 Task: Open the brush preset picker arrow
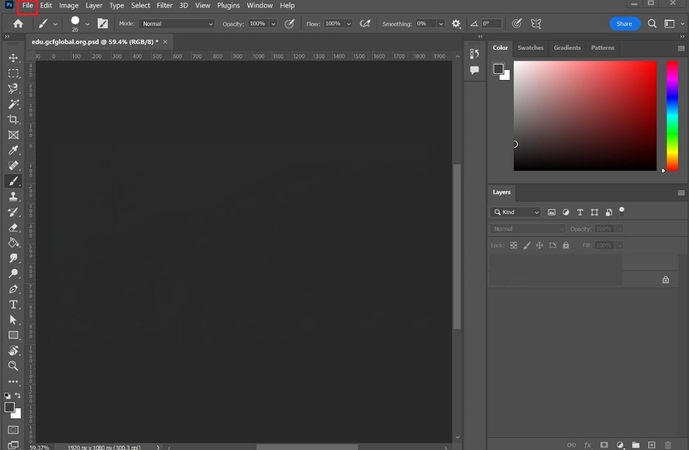click(x=86, y=23)
